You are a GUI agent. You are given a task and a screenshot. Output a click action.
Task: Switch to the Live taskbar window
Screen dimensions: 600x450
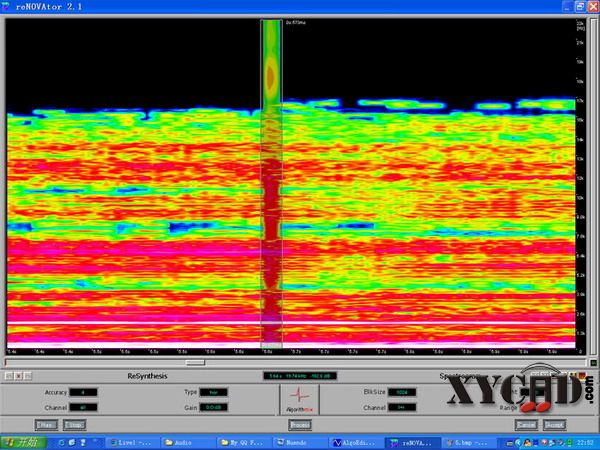(132, 443)
